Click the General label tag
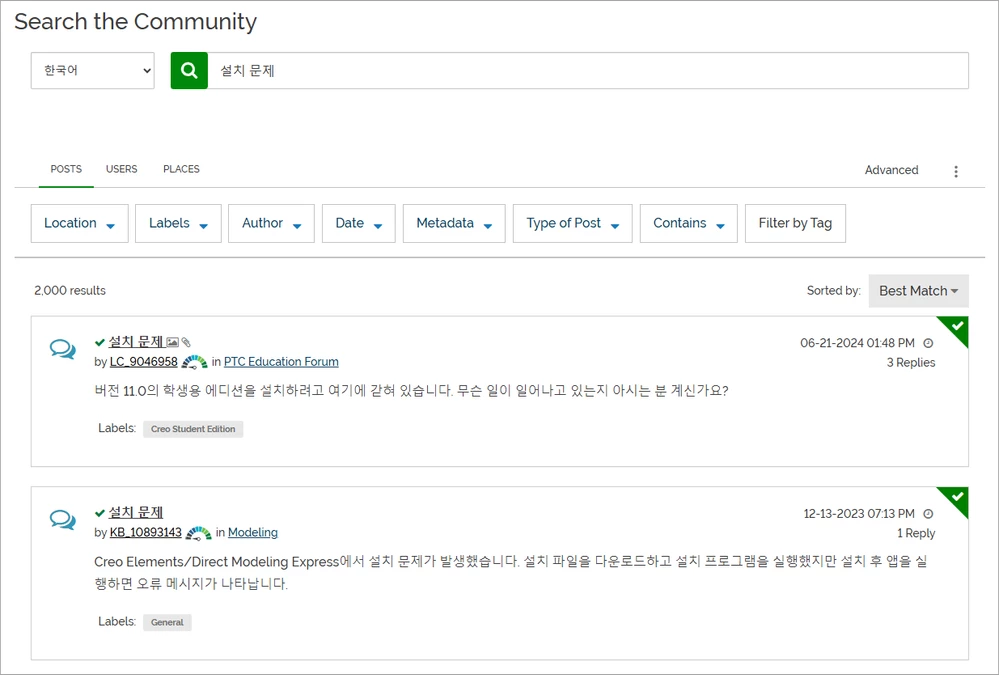 (167, 623)
